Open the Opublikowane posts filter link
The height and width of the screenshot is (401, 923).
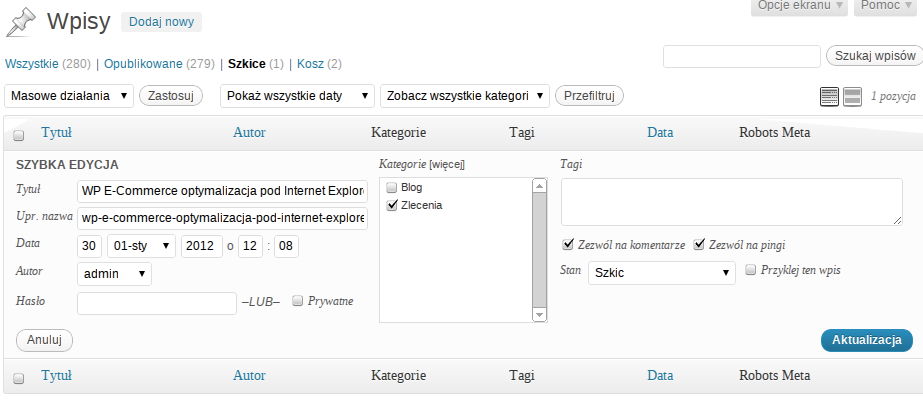[143, 64]
